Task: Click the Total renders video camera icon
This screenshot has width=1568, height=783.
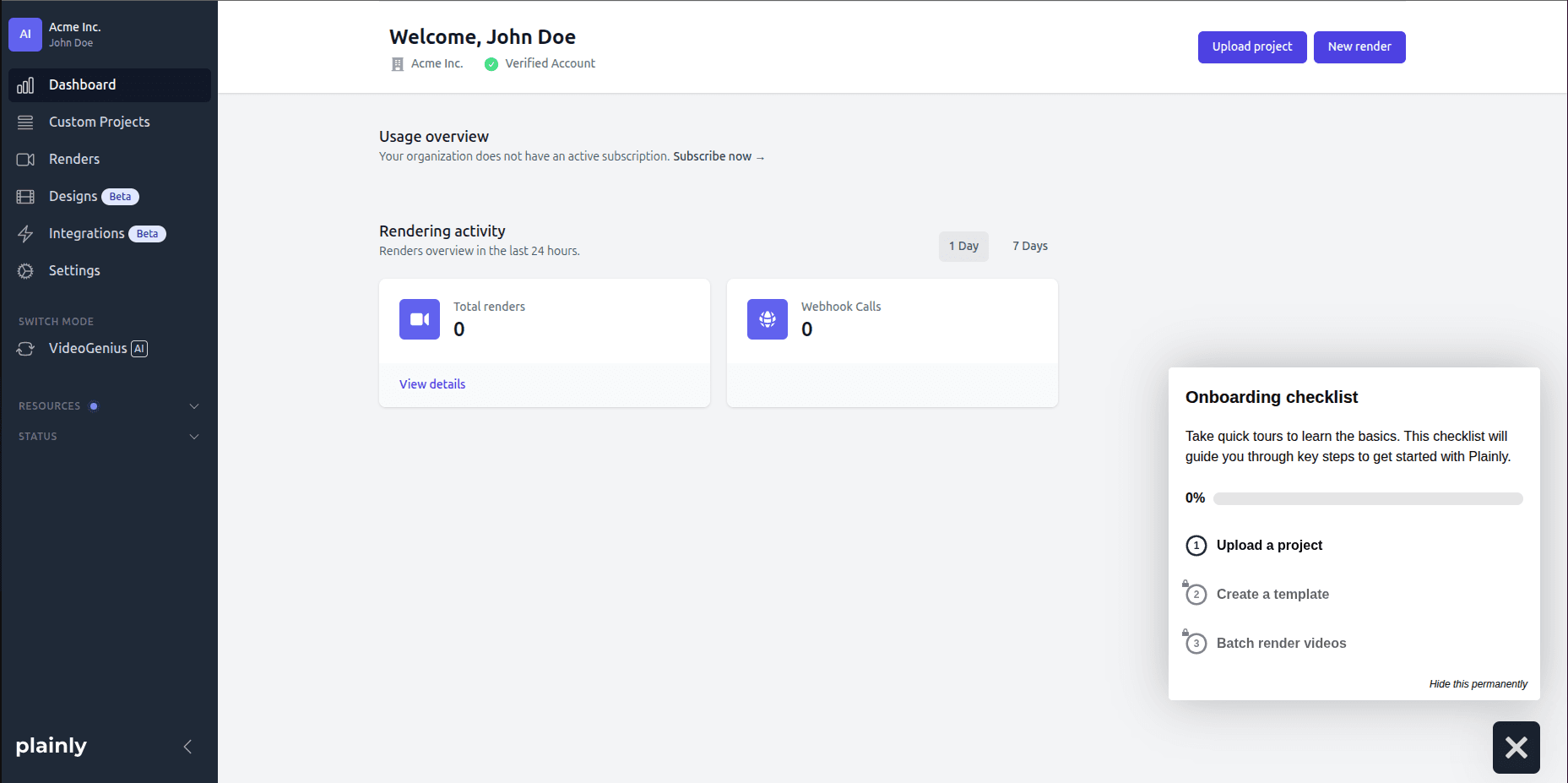Action: click(420, 319)
